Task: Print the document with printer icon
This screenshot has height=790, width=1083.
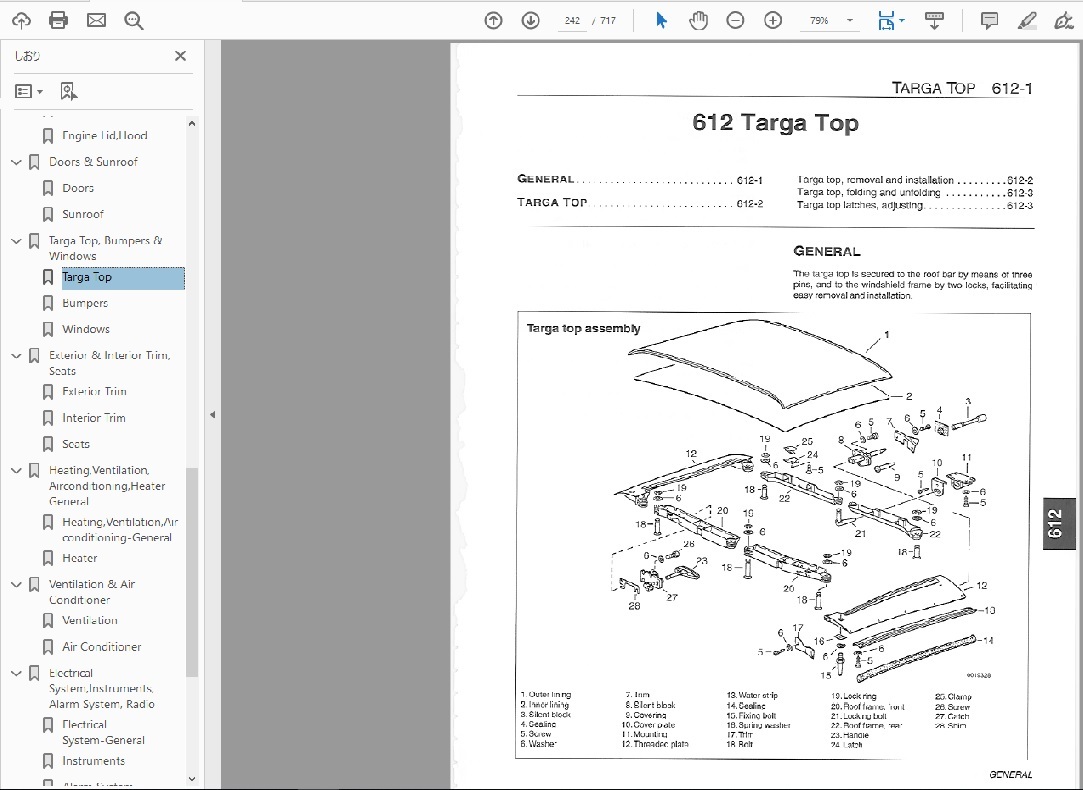Action: click(59, 21)
